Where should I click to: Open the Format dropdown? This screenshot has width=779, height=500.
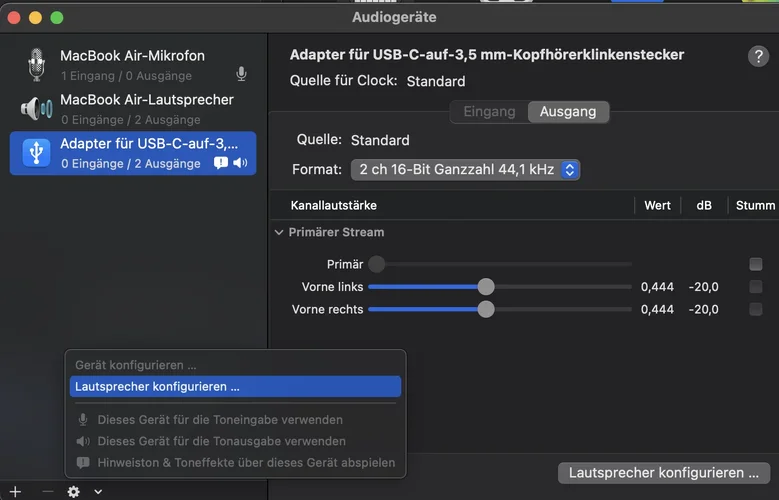(x=465, y=170)
